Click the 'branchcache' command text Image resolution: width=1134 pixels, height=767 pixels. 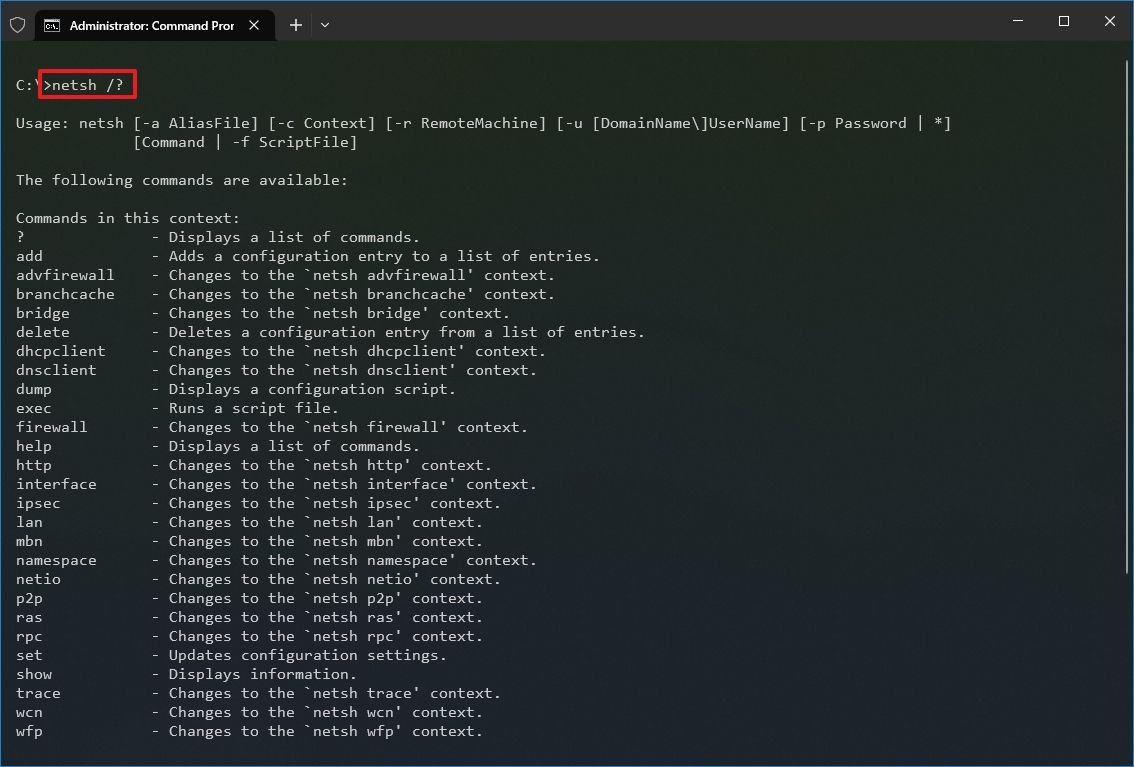click(x=65, y=294)
